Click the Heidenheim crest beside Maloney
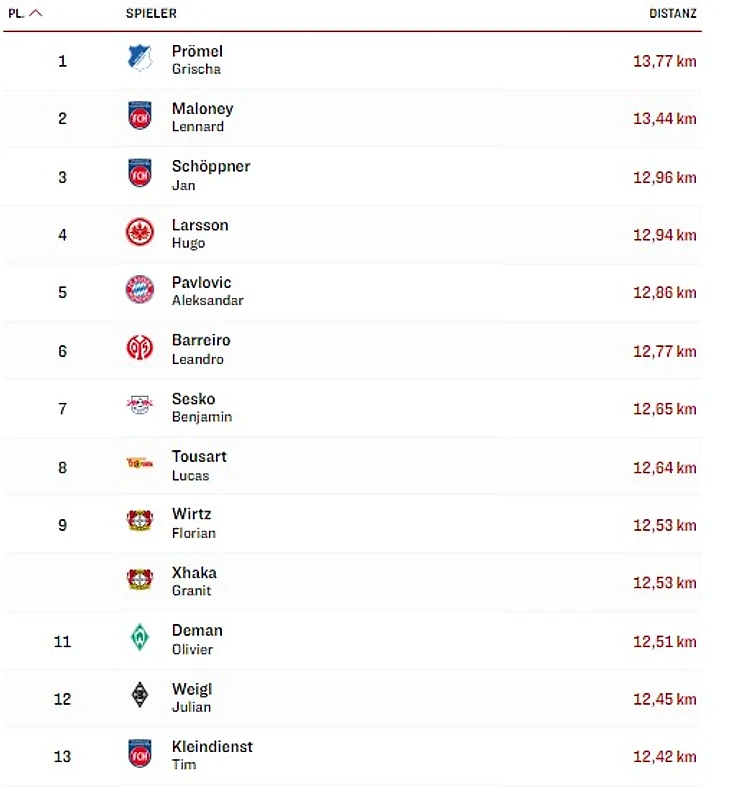The image size is (730, 787). (140, 117)
